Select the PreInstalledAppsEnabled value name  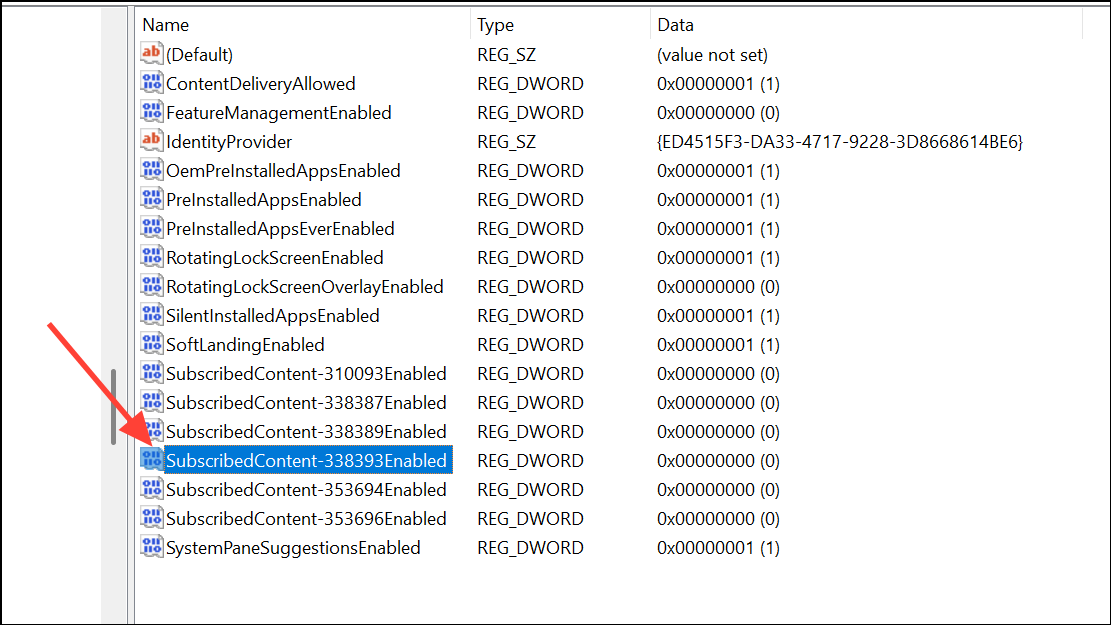(x=264, y=200)
